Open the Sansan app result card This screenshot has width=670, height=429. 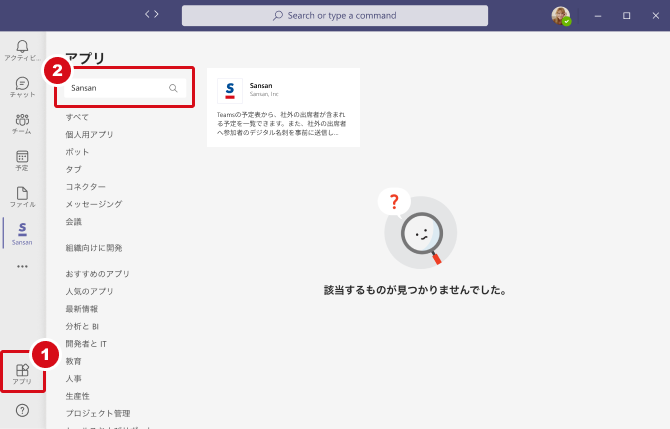[x=283, y=107]
